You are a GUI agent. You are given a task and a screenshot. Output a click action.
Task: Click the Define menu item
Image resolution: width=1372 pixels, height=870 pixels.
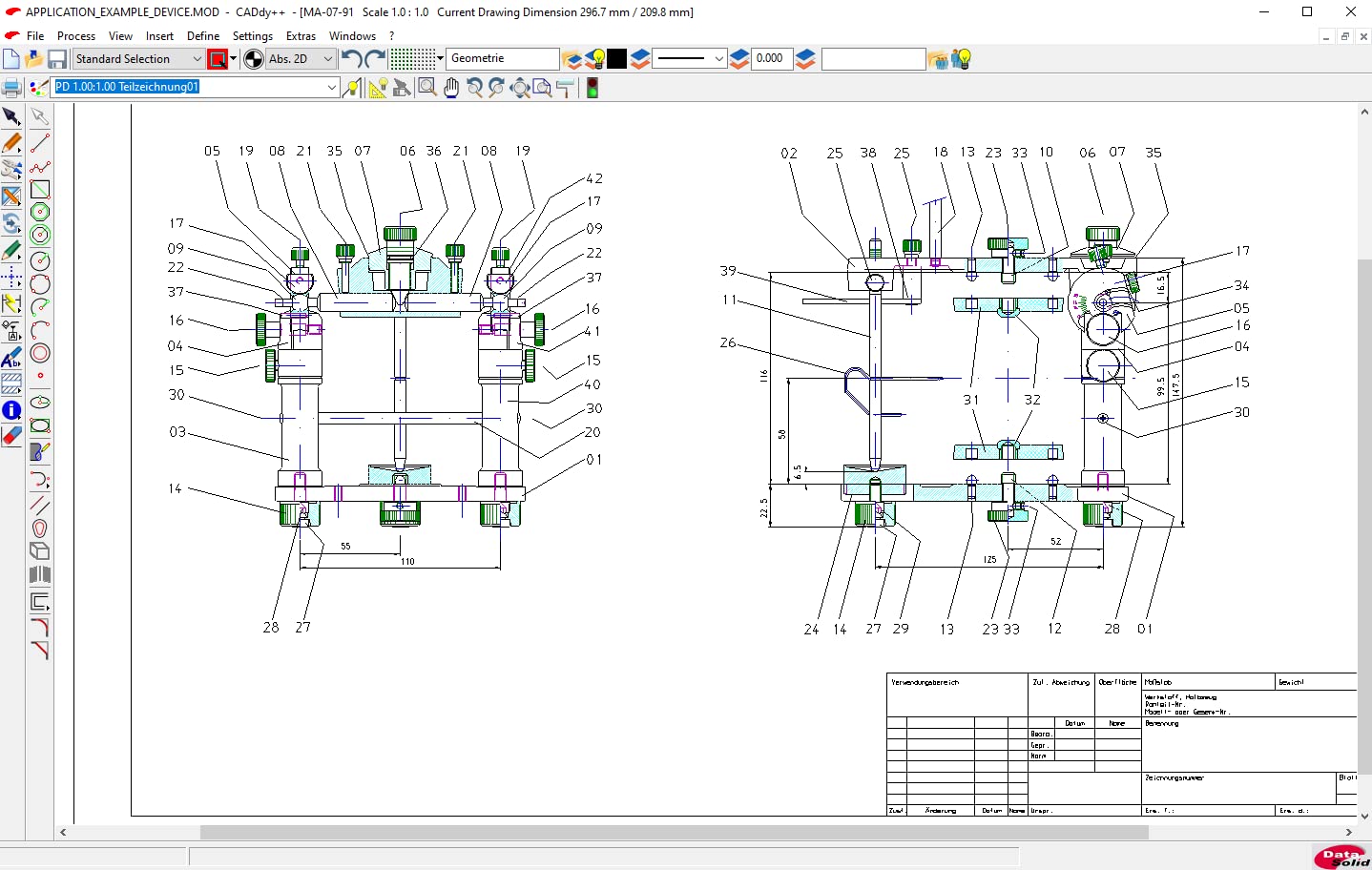coord(203,36)
